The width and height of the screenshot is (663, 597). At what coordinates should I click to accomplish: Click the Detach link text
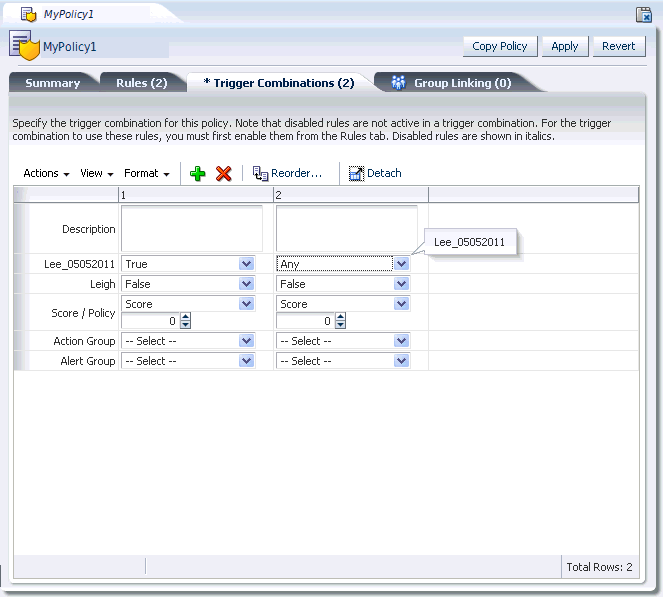tap(384, 173)
